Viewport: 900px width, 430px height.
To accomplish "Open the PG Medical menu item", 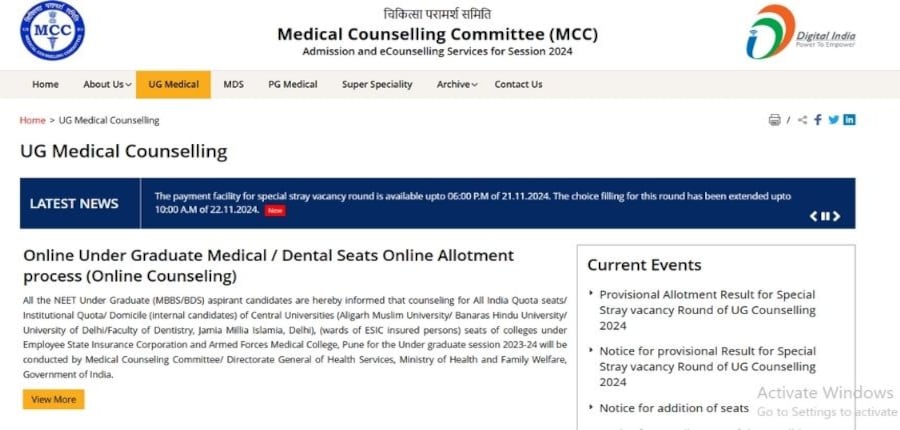I will point(293,85).
